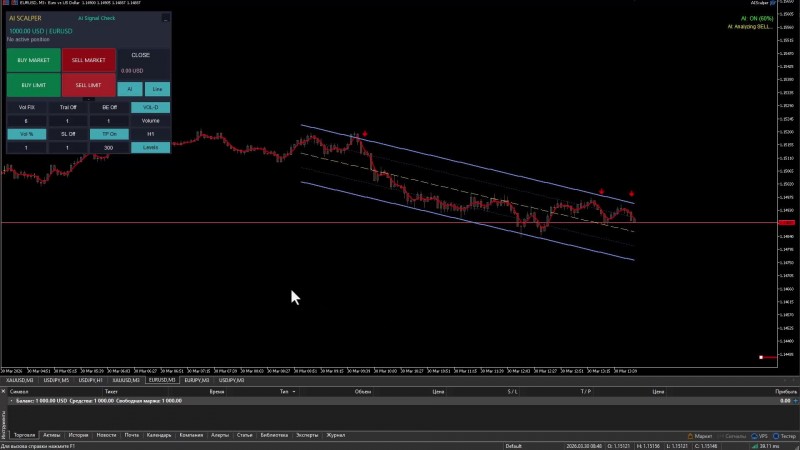Viewport: 800px width, 450px height.
Task: Toggle the Levels button
Action: coord(151,147)
